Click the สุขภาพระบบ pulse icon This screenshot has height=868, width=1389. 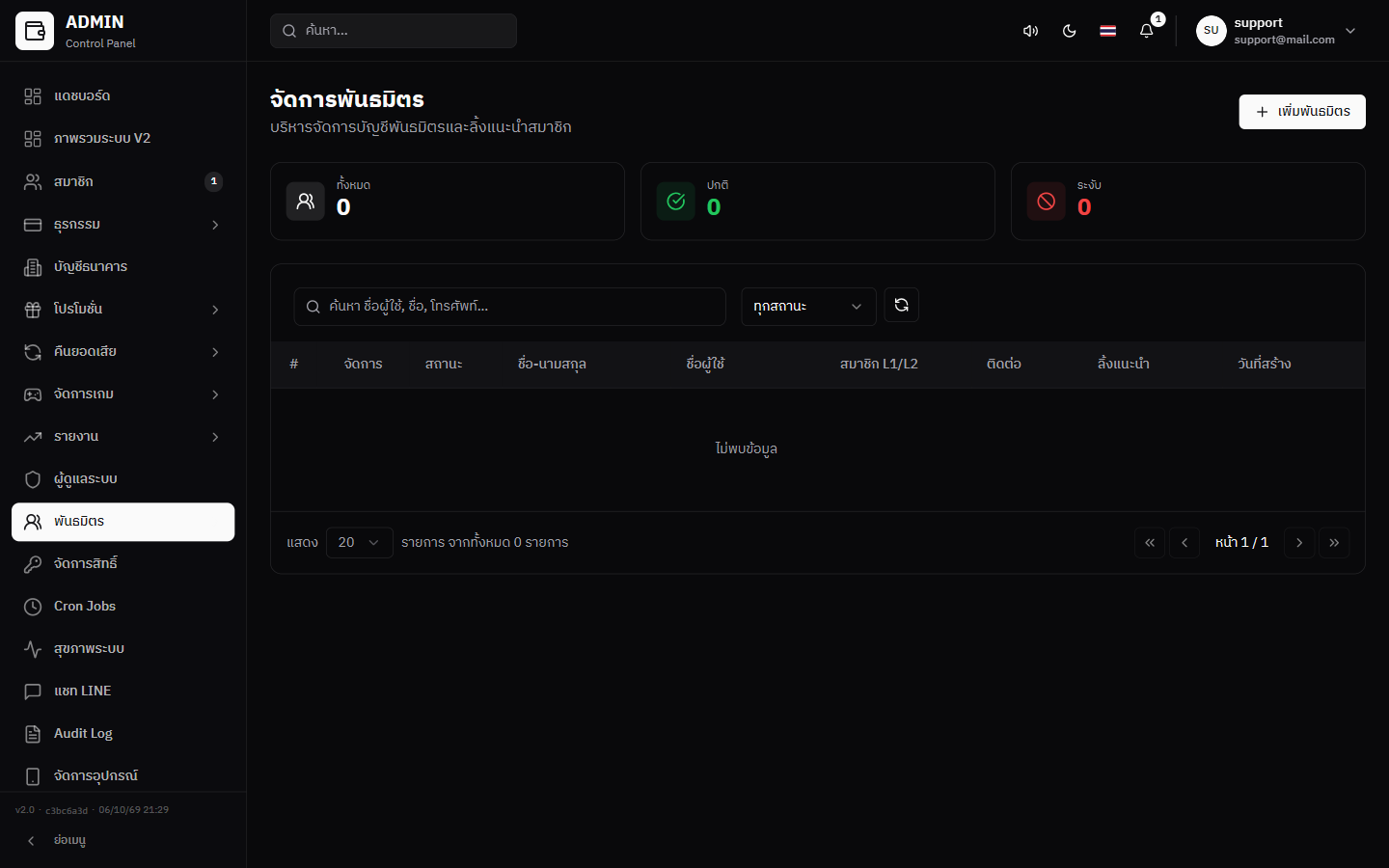pyautogui.click(x=33, y=649)
